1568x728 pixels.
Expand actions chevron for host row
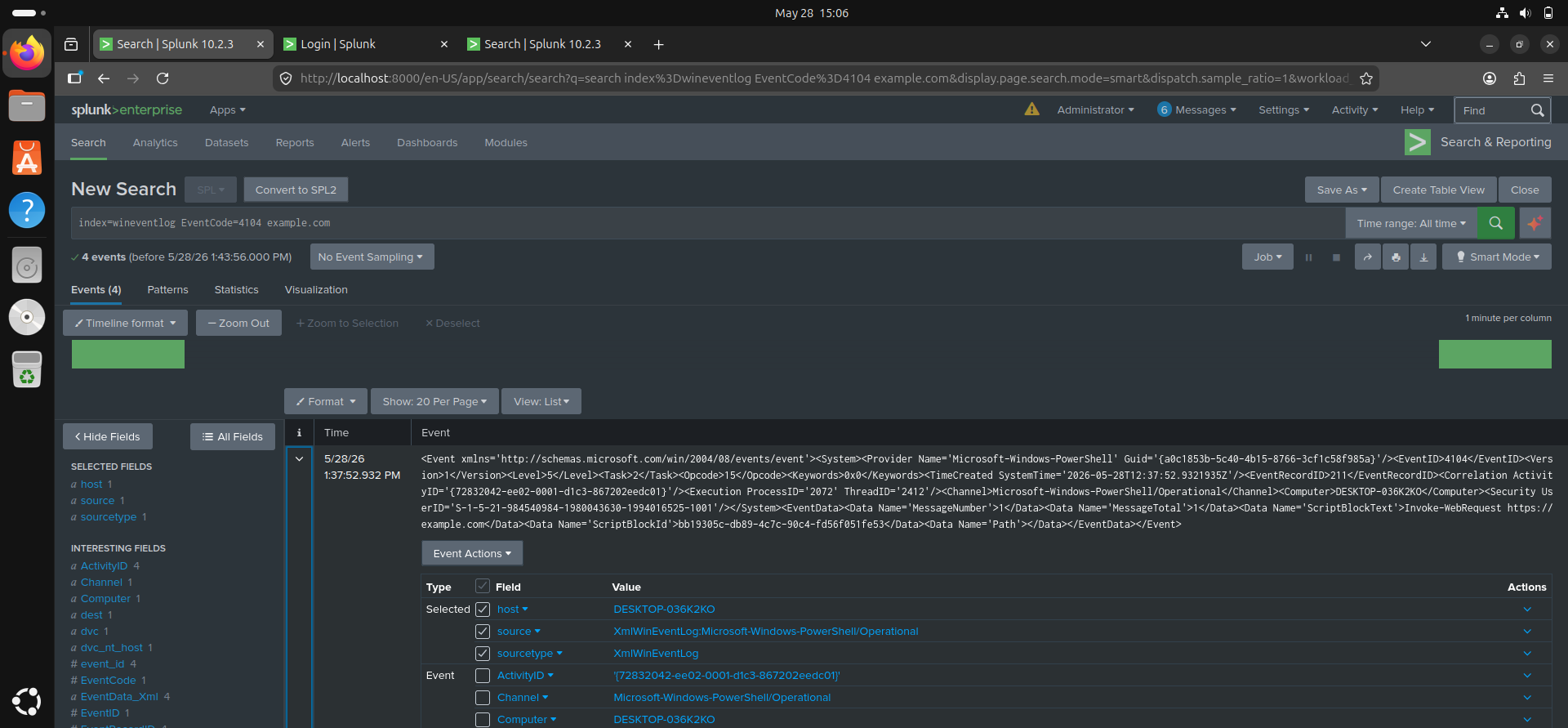[x=1527, y=610]
